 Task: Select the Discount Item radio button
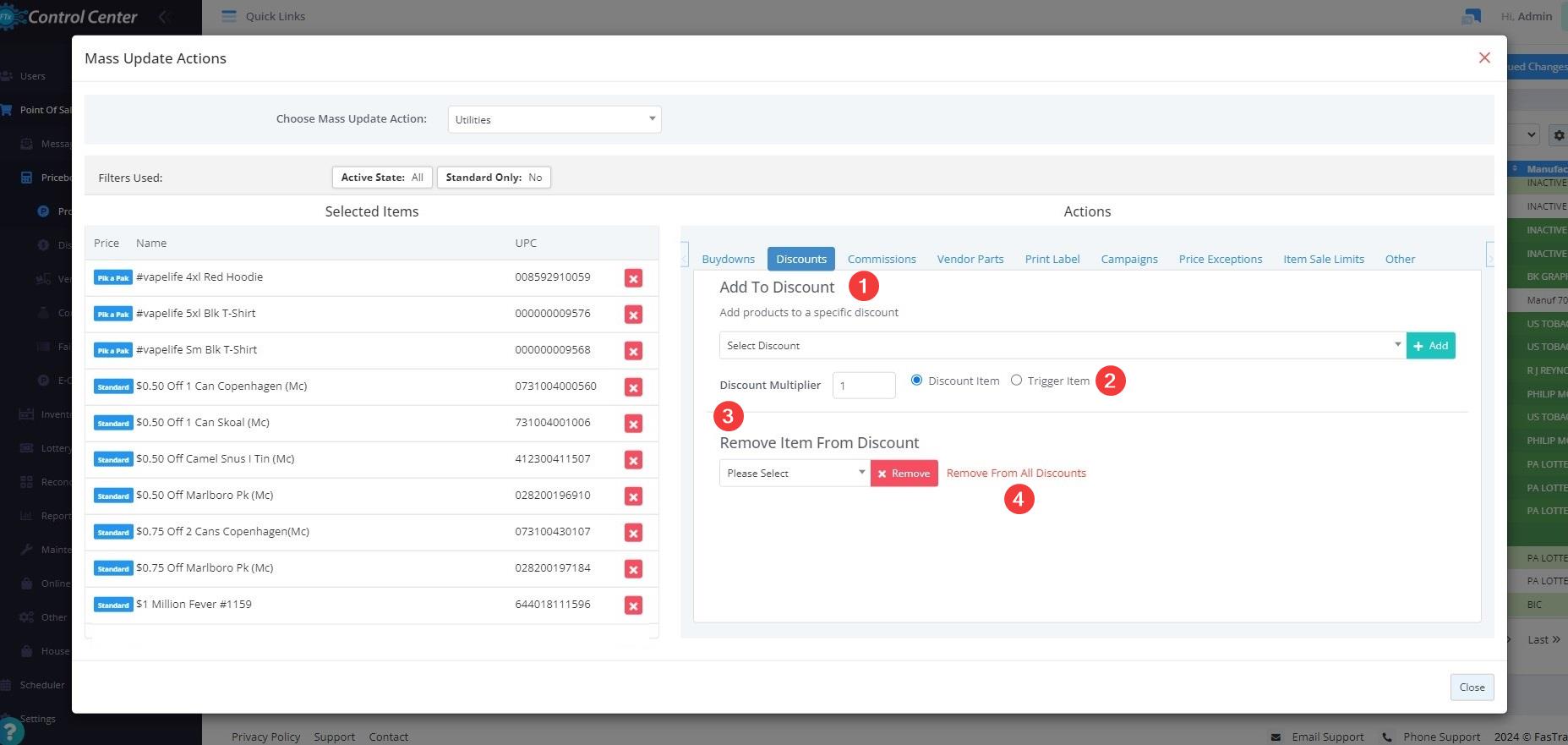(x=916, y=381)
